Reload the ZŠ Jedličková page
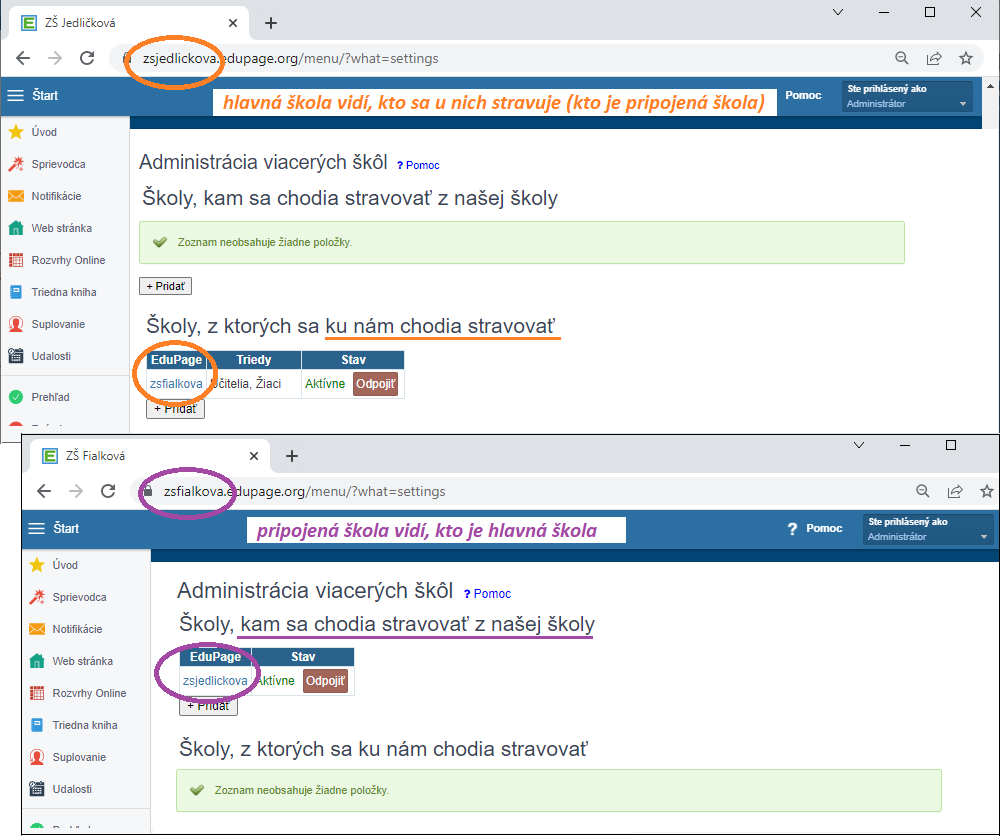The image size is (1000, 836). pyautogui.click(x=87, y=58)
